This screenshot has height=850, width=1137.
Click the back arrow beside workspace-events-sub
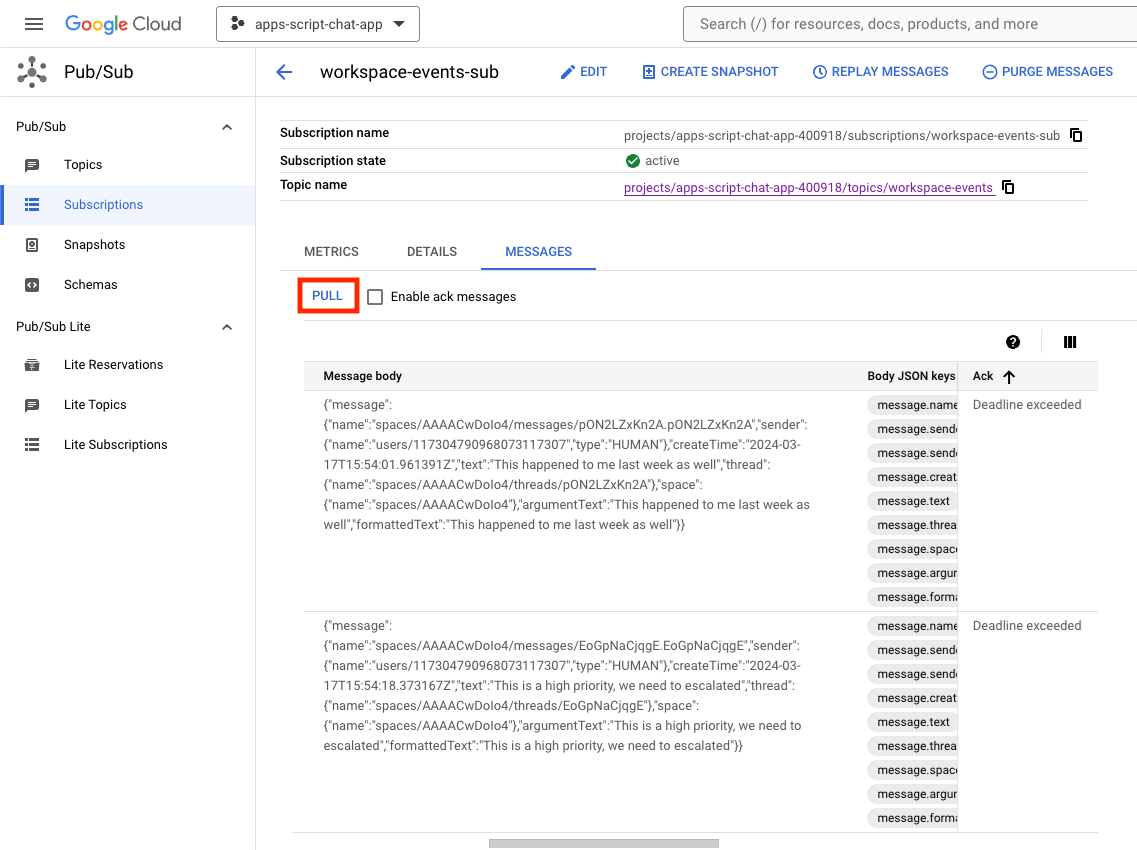[284, 72]
